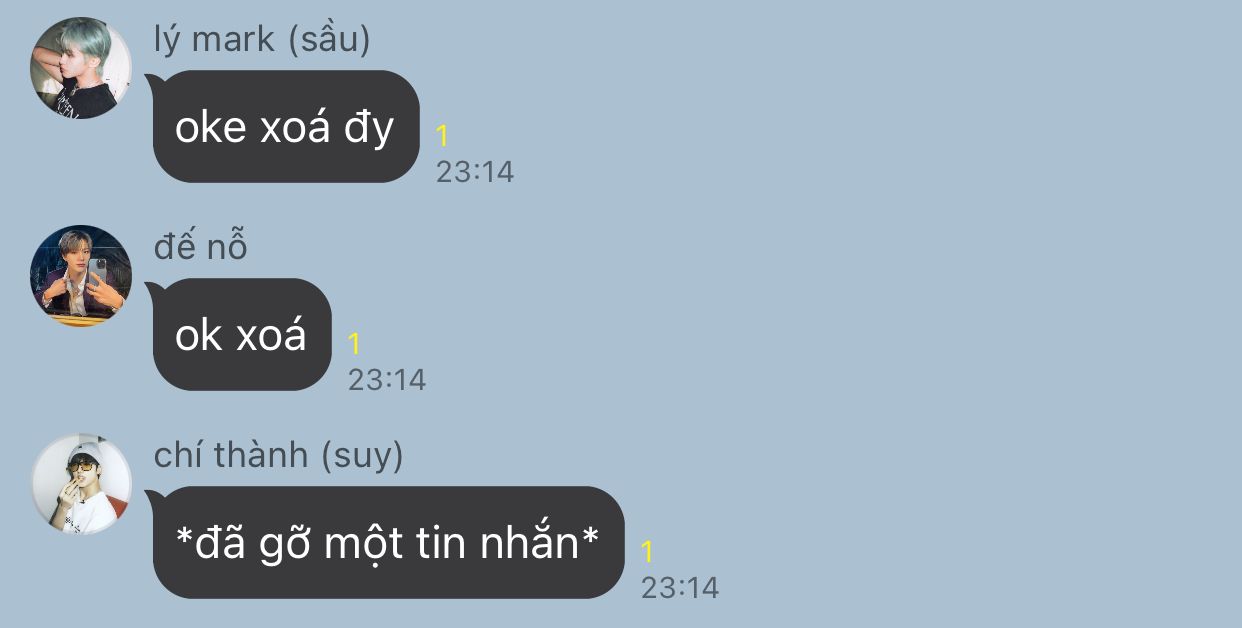The height and width of the screenshot is (628, 1242).
Task: Tap the 23:14 timestamp of đế nỗ's message
Action: 387,380
